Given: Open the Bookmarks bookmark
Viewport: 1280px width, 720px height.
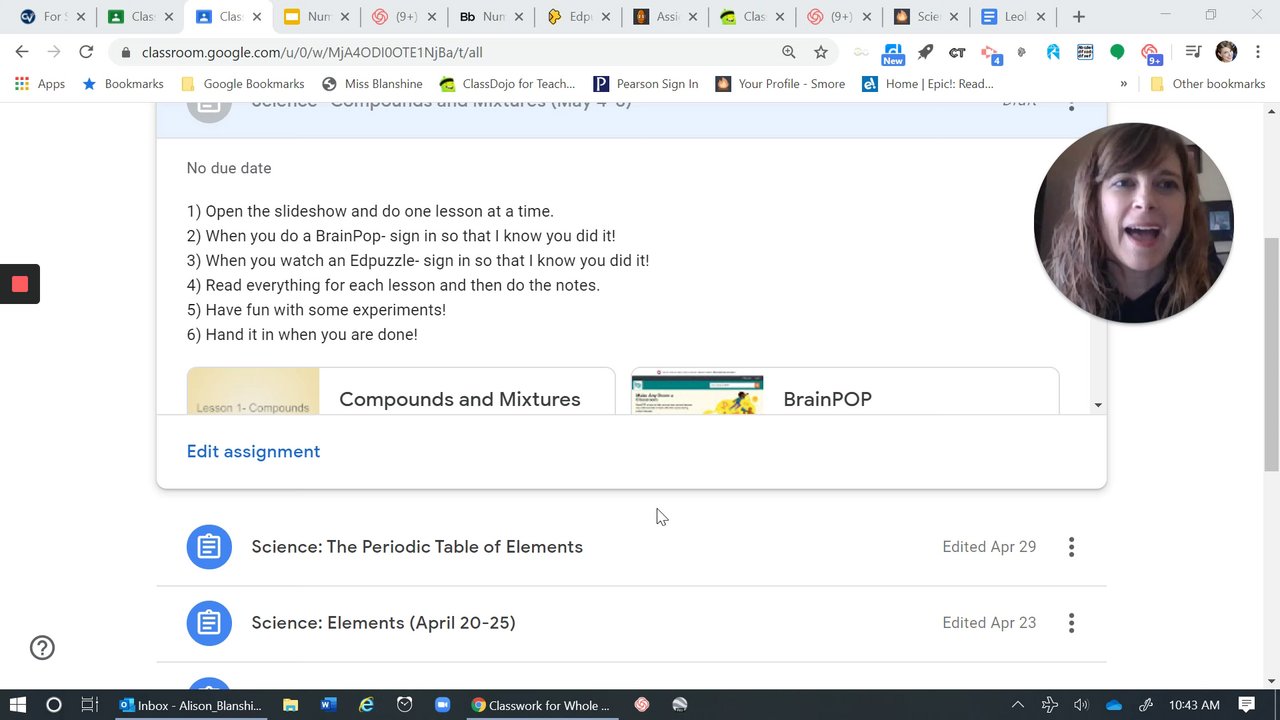Looking at the screenshot, I should 123,84.
